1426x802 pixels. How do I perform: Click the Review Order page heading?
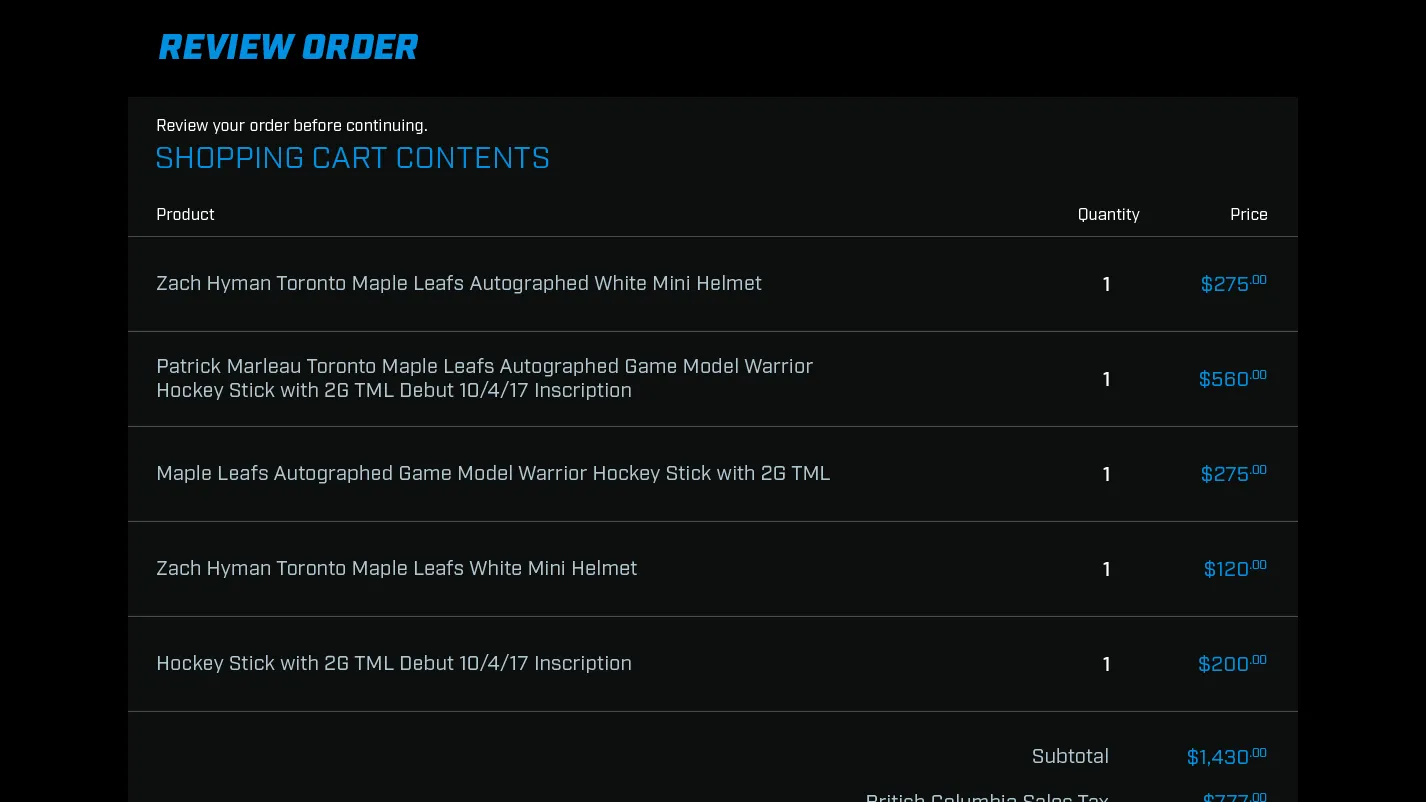click(x=288, y=47)
